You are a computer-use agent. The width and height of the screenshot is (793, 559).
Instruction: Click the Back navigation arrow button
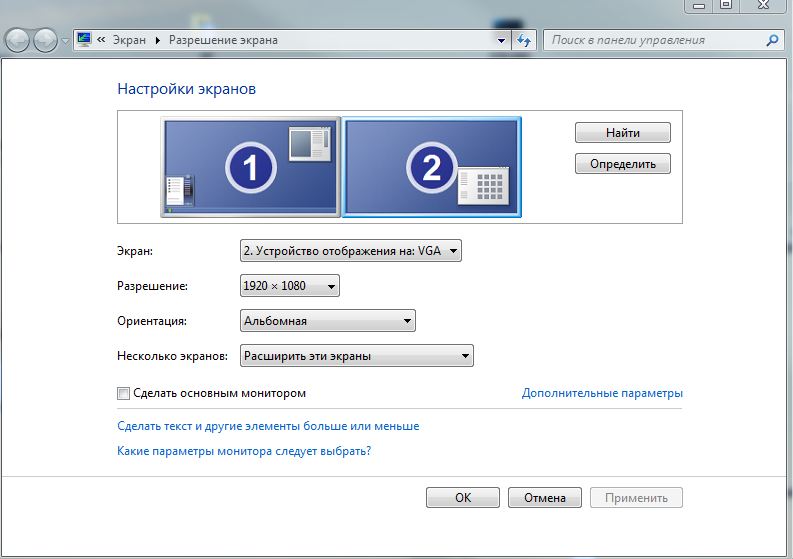(x=18, y=41)
